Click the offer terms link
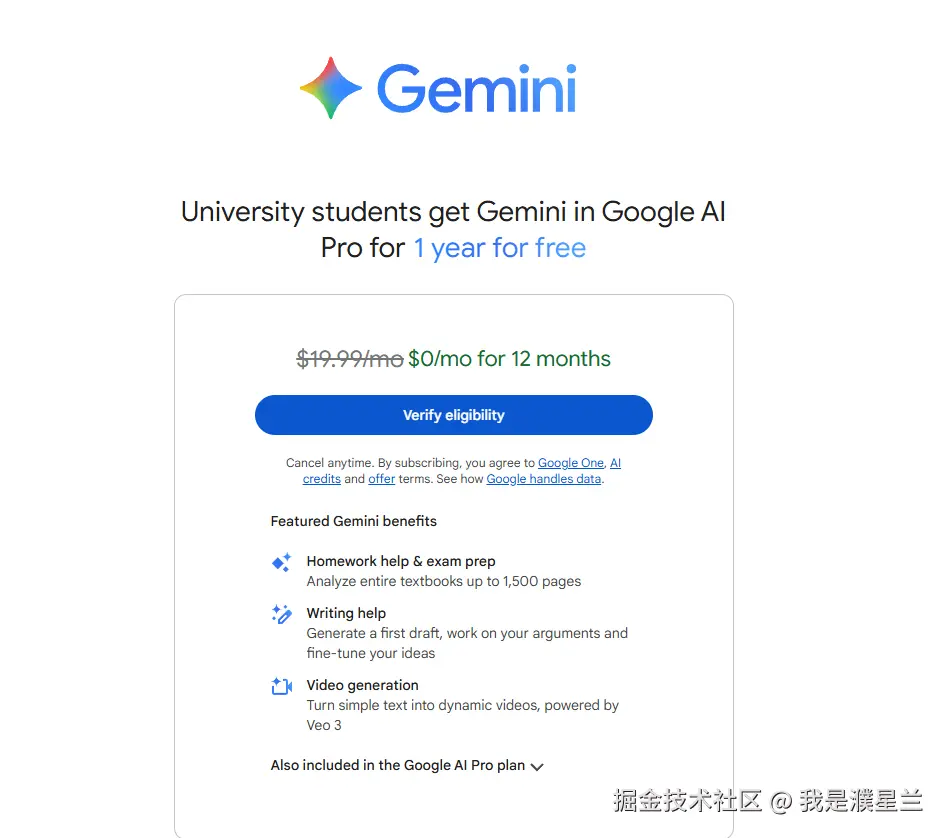 tap(381, 479)
